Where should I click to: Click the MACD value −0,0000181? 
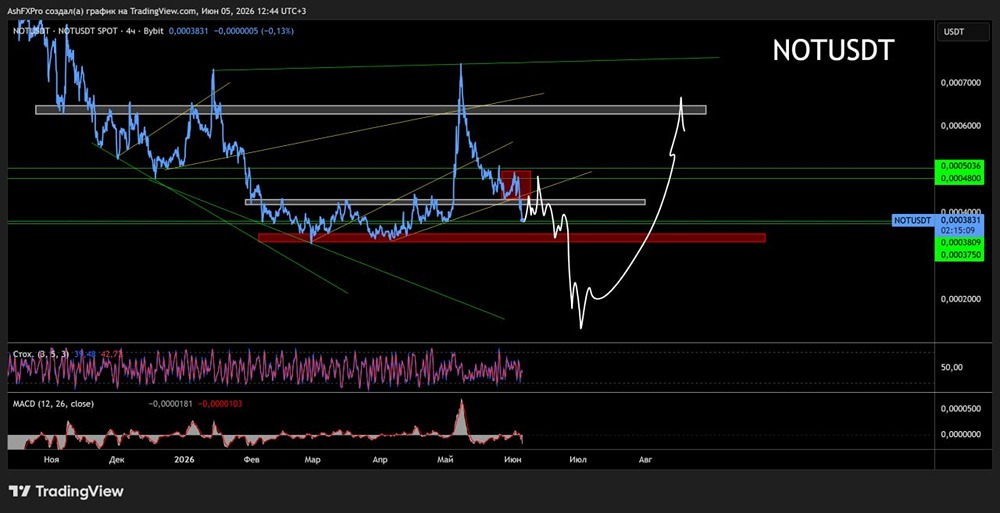pos(170,404)
